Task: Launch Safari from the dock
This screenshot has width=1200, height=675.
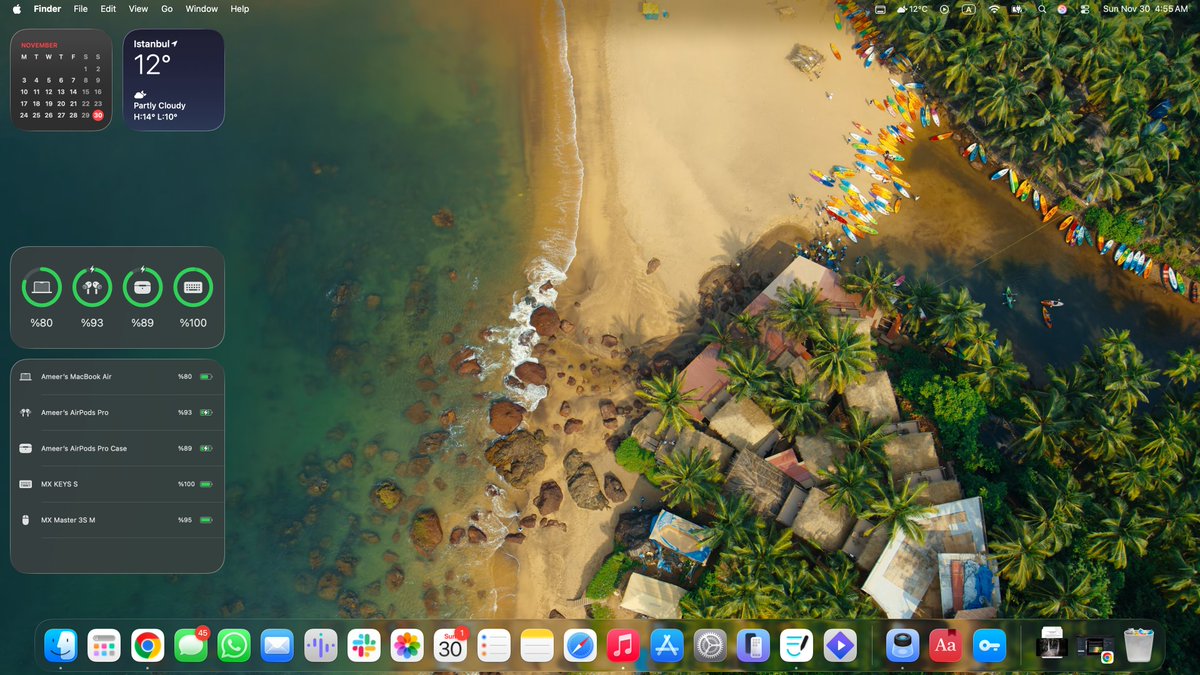Action: pos(580,645)
